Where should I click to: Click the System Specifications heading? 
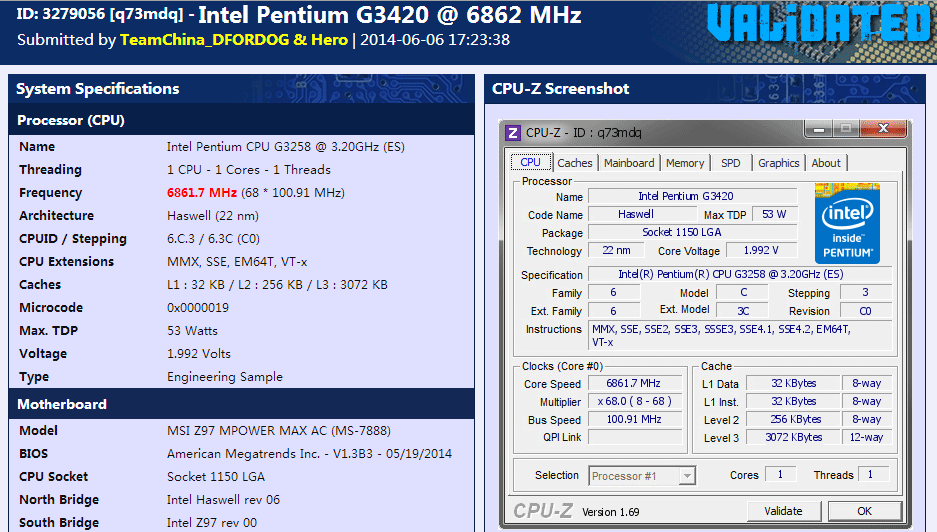tap(97, 89)
